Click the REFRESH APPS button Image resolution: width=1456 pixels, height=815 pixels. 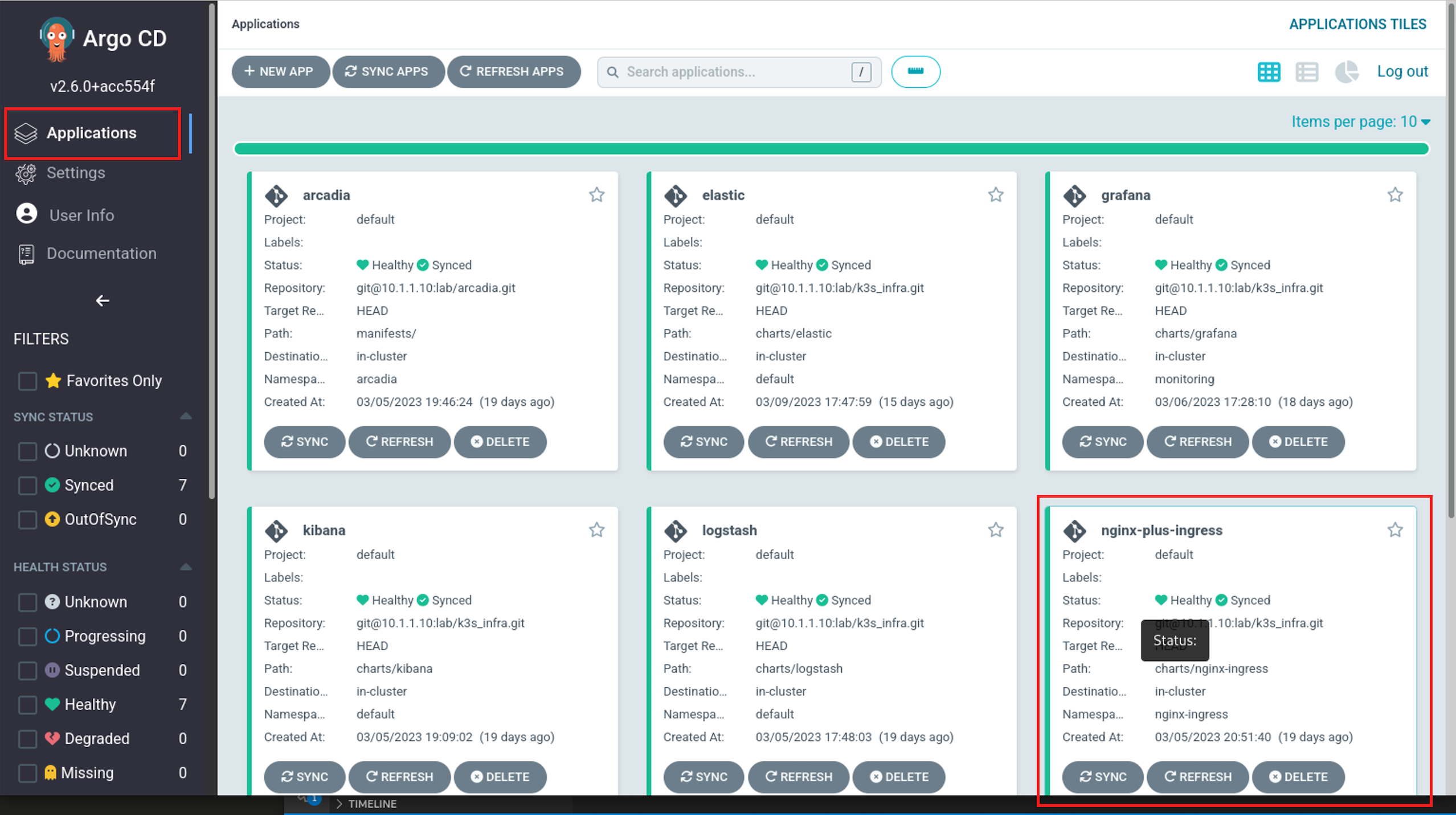point(513,72)
